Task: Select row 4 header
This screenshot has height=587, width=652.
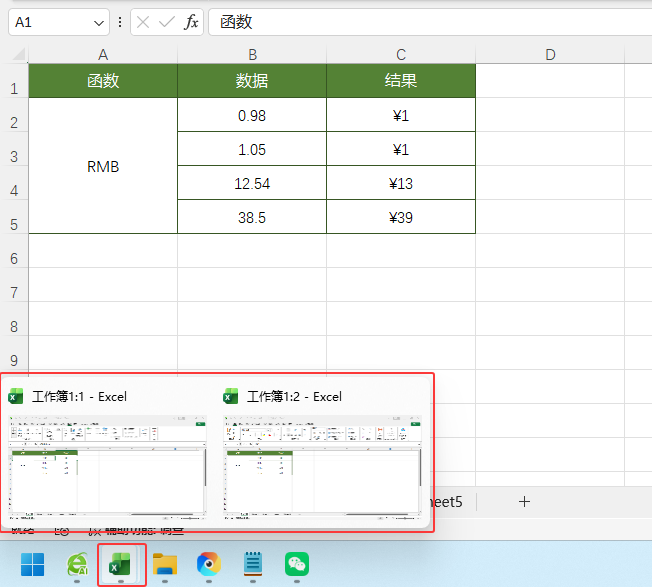Action: [x=14, y=183]
